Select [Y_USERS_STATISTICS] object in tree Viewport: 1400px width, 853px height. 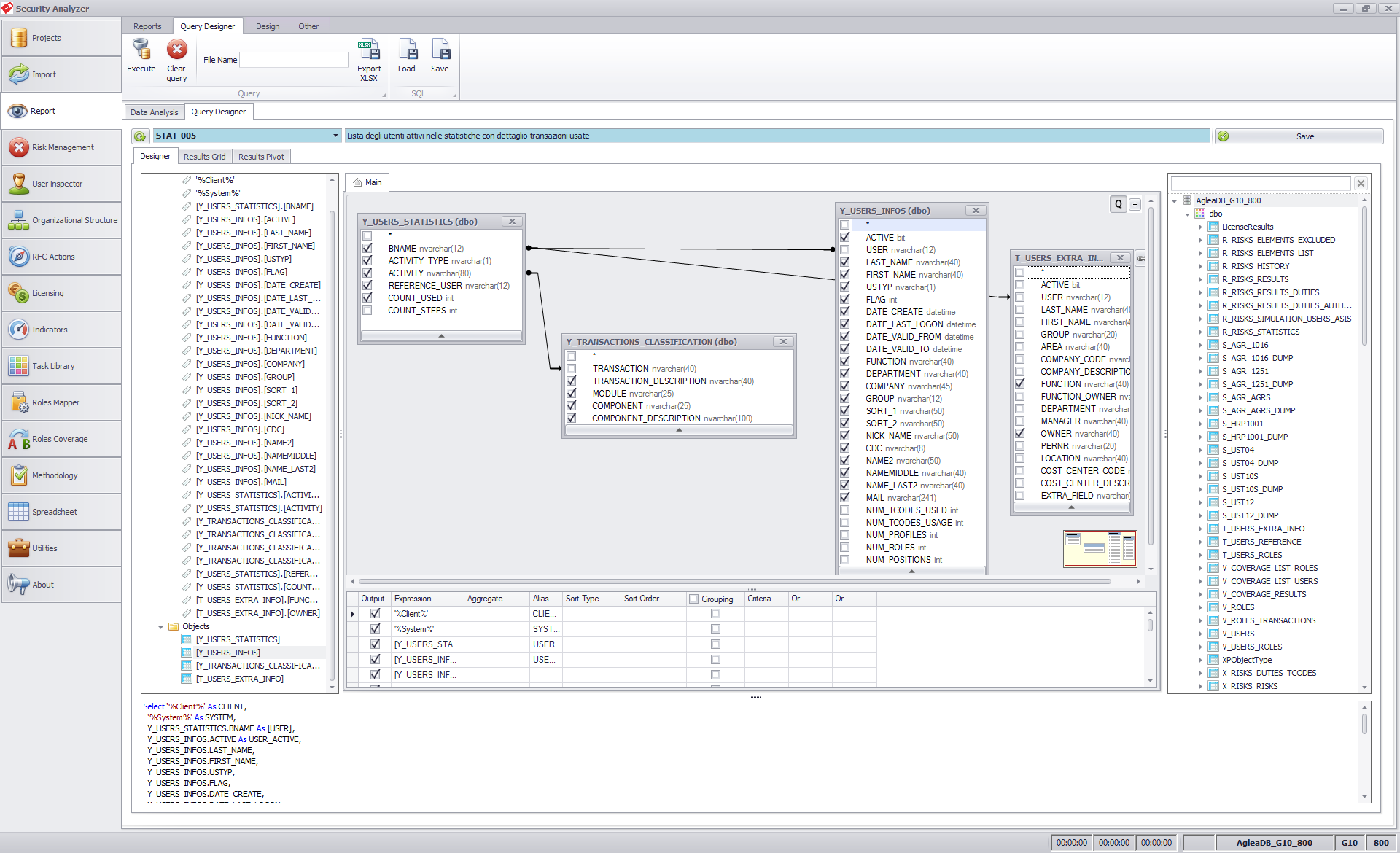point(238,640)
